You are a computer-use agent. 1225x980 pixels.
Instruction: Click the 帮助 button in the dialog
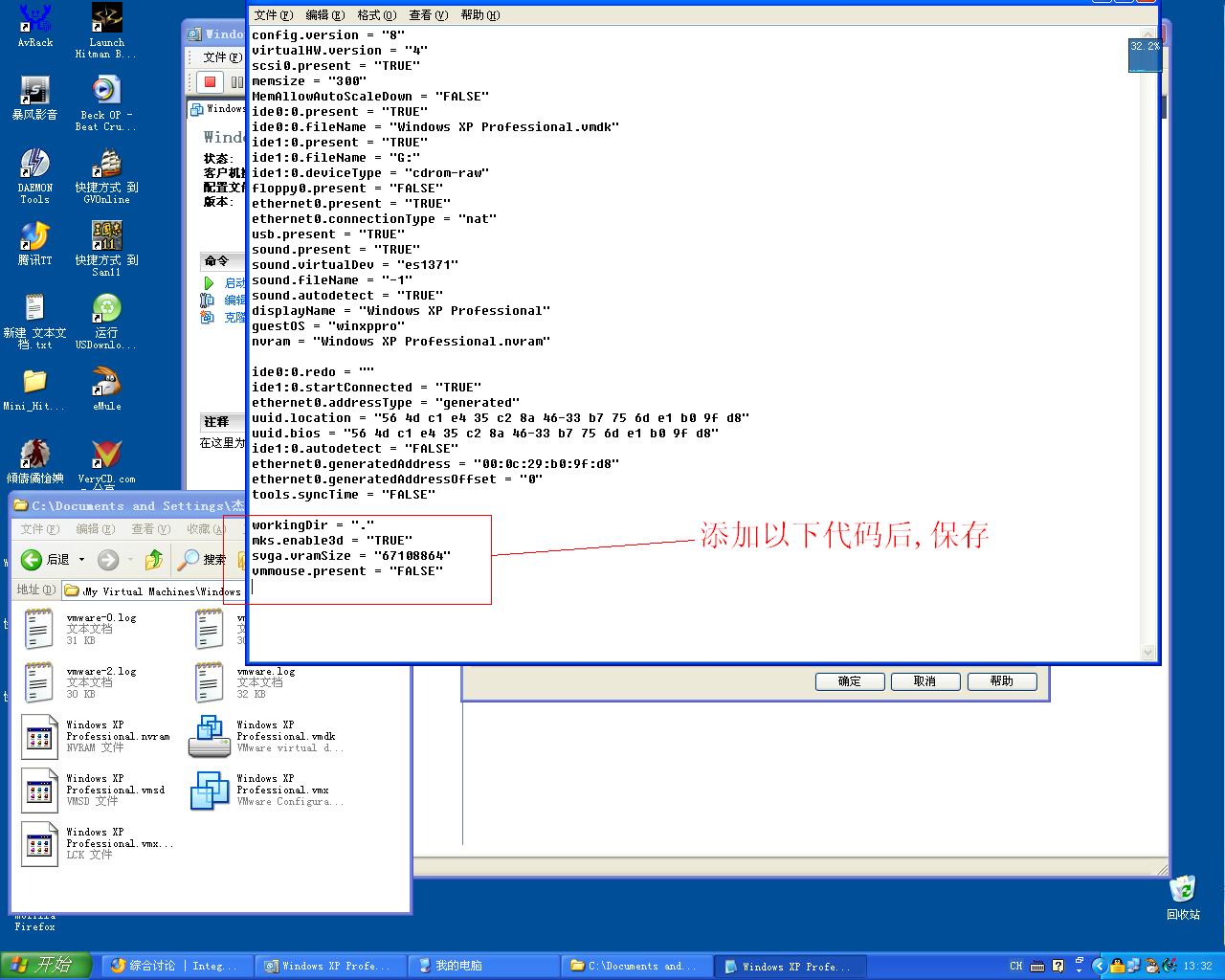(1002, 681)
